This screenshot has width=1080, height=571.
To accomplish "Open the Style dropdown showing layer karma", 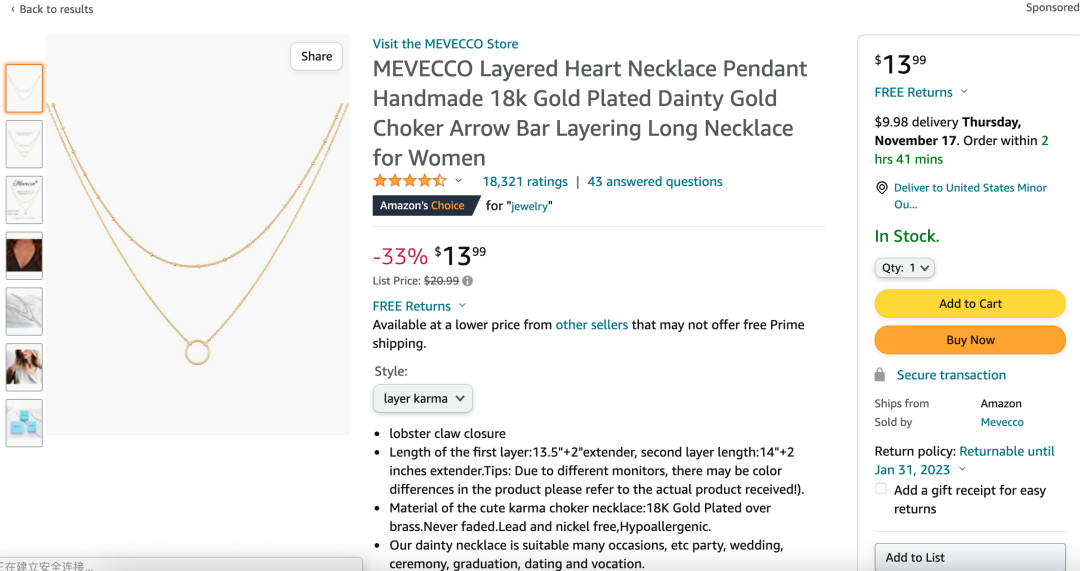I will point(423,399).
